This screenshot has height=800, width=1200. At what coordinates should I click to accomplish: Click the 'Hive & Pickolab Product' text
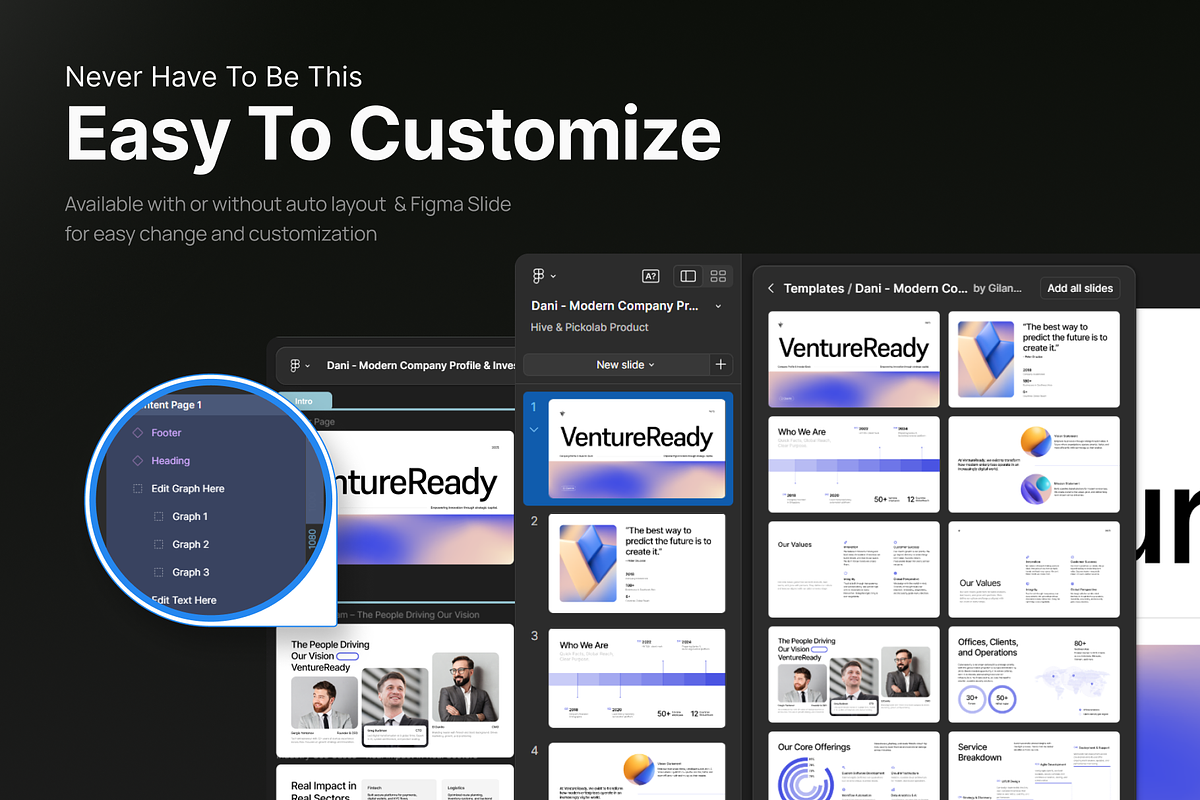tap(590, 327)
